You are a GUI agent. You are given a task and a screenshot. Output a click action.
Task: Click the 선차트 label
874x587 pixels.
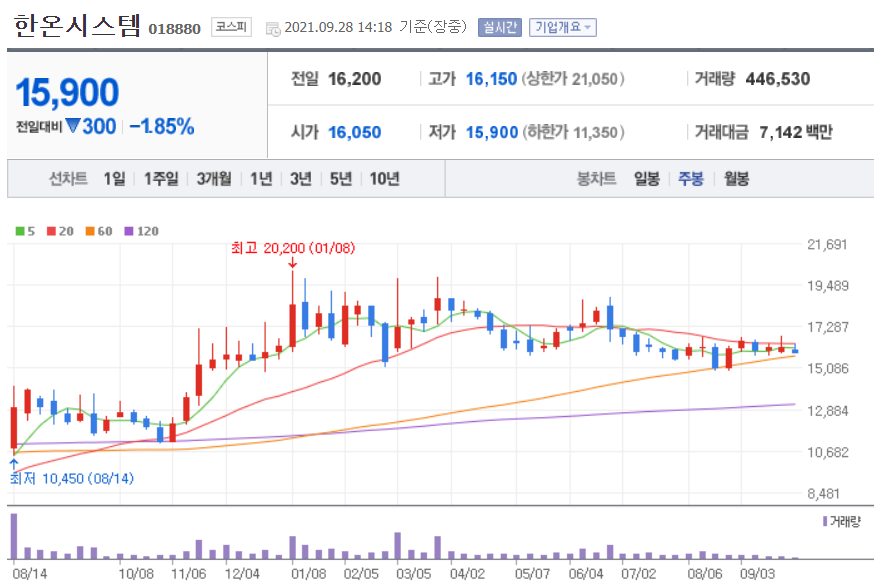coord(68,179)
